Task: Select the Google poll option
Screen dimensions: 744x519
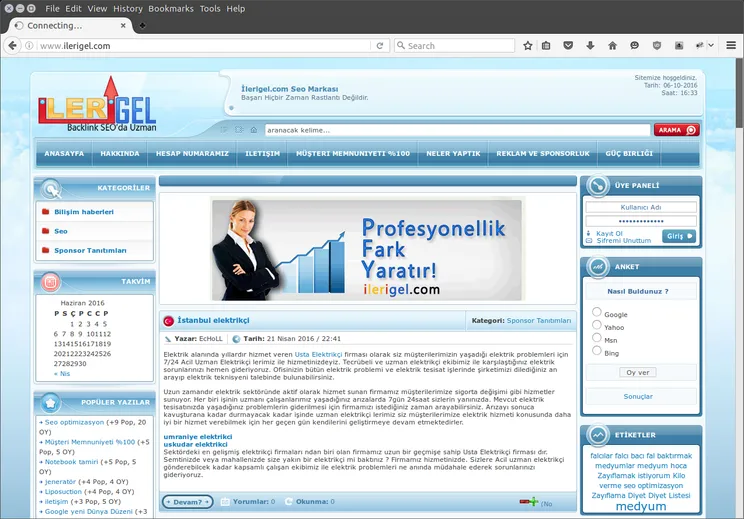Action: [597, 313]
